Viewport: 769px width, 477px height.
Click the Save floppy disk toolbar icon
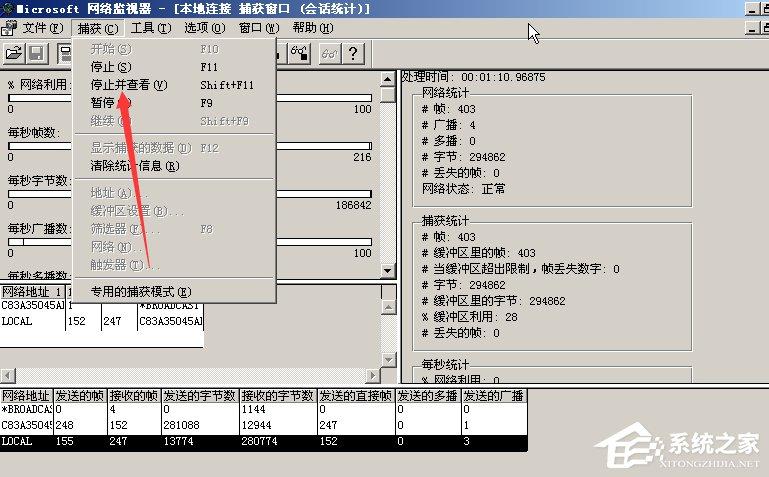tap(37, 53)
